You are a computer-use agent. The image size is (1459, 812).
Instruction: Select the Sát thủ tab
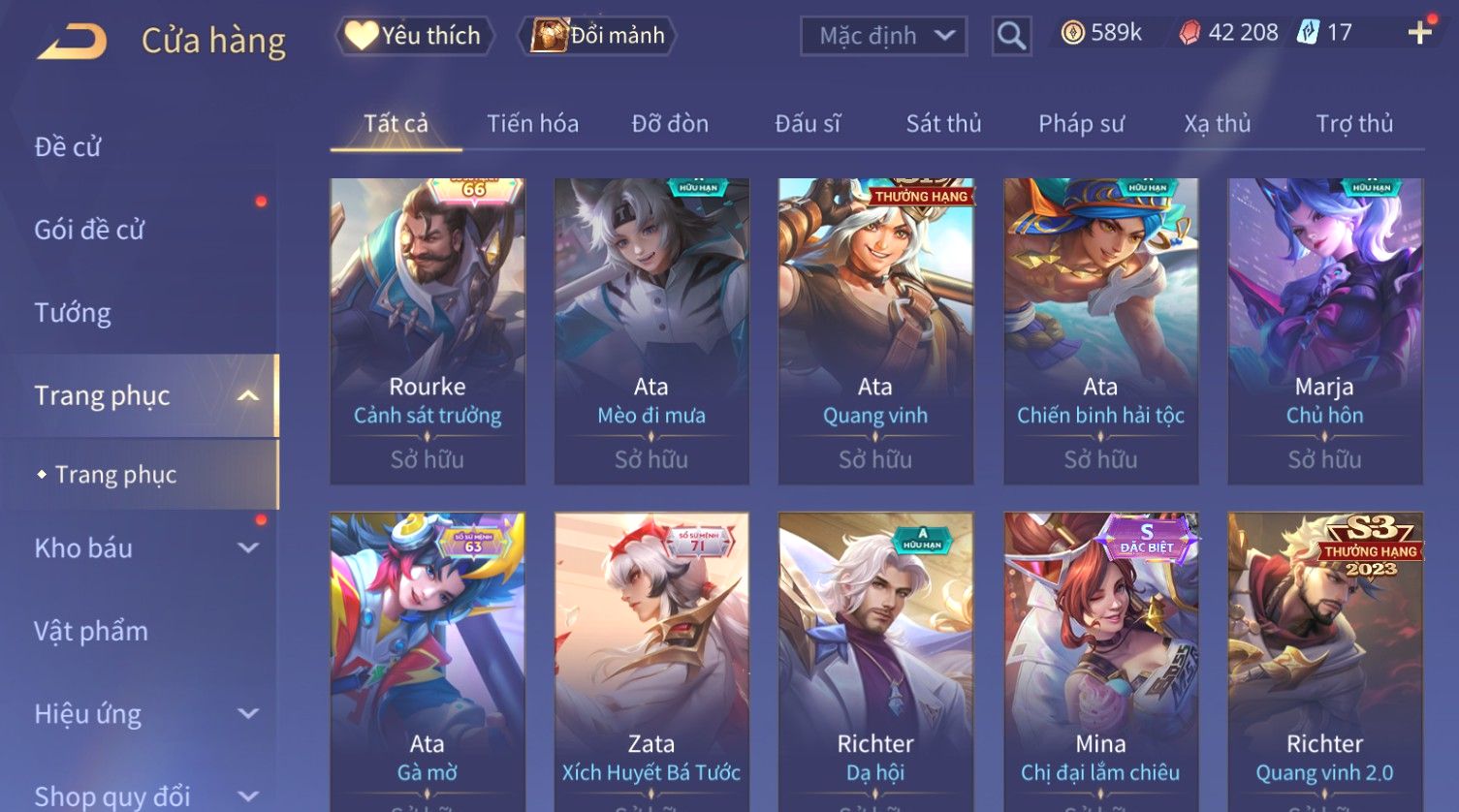click(943, 123)
